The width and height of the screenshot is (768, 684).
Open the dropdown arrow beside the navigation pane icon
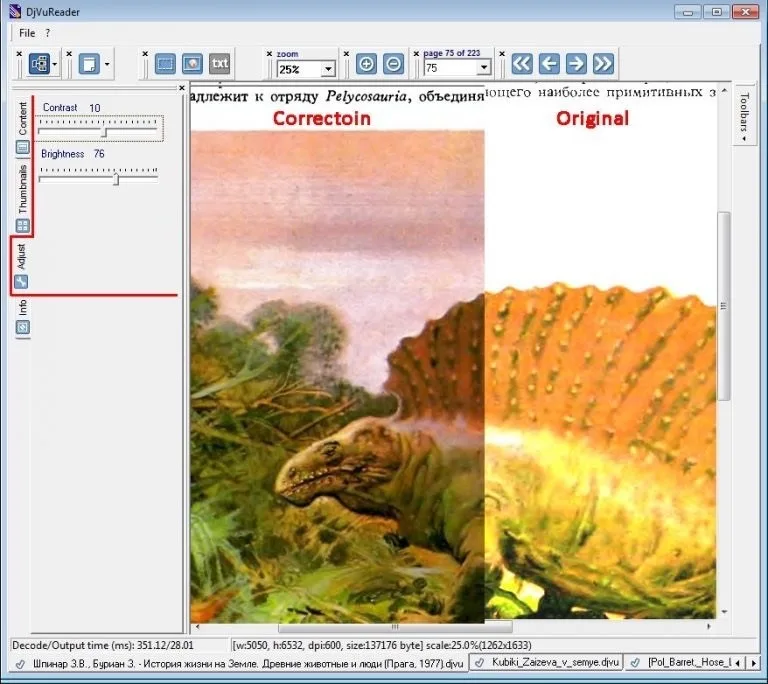click(55, 64)
